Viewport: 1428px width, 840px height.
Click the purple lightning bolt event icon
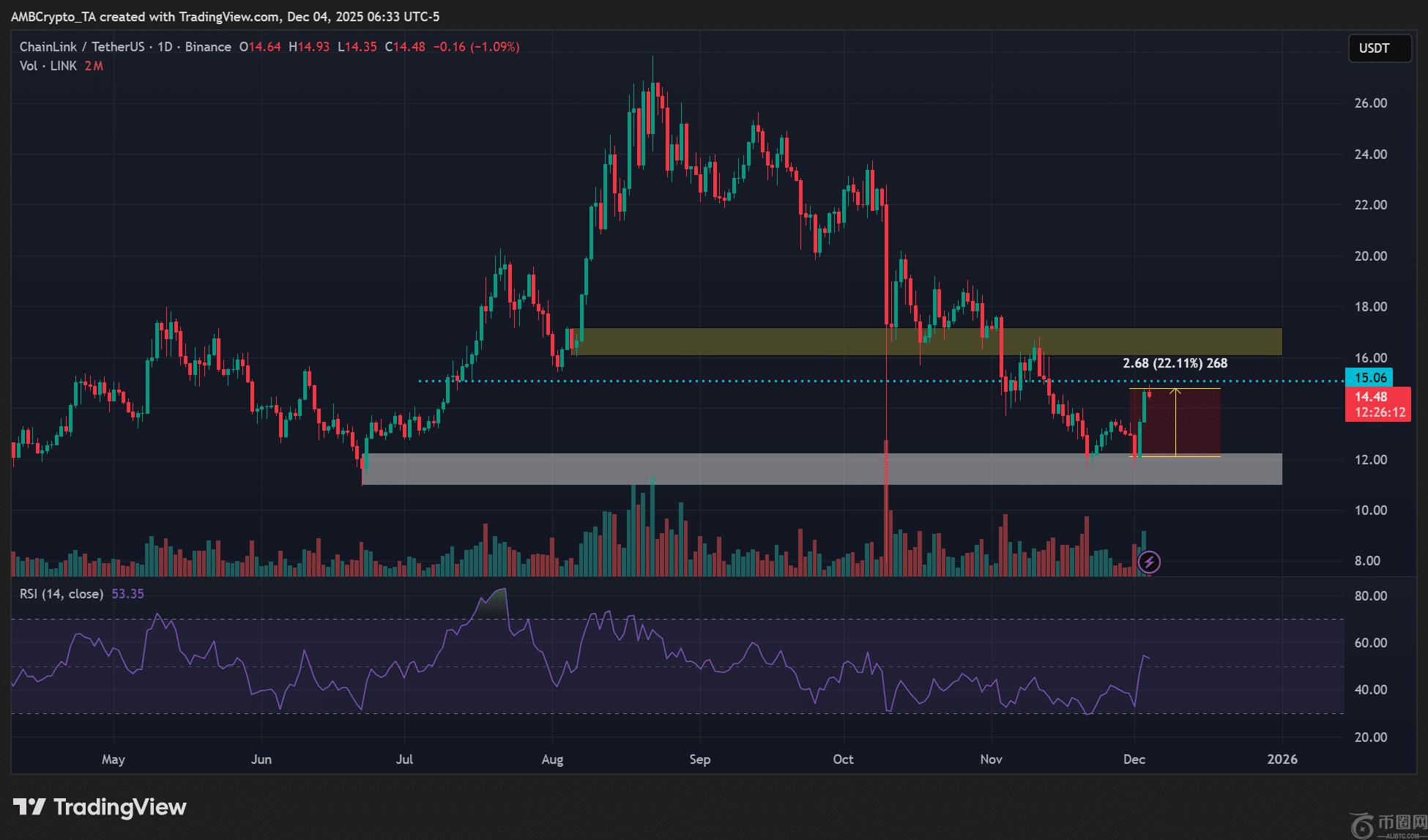coord(1149,562)
